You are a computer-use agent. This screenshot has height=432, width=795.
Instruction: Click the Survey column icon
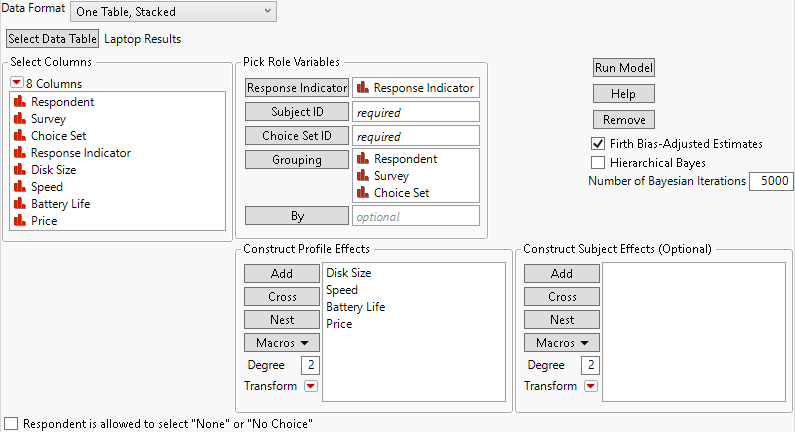20,119
